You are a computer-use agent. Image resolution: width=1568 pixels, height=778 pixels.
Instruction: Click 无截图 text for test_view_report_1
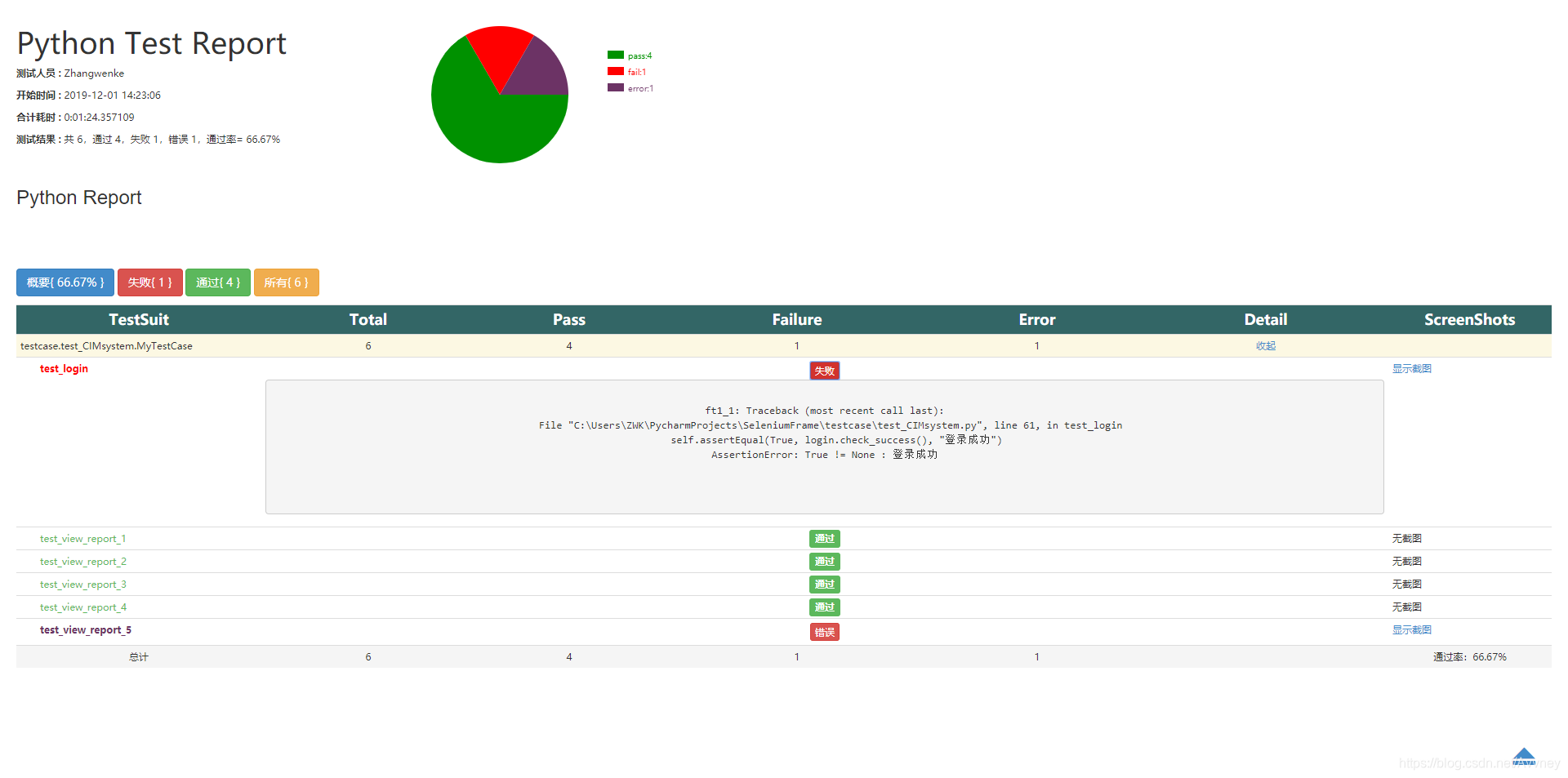coord(1407,539)
